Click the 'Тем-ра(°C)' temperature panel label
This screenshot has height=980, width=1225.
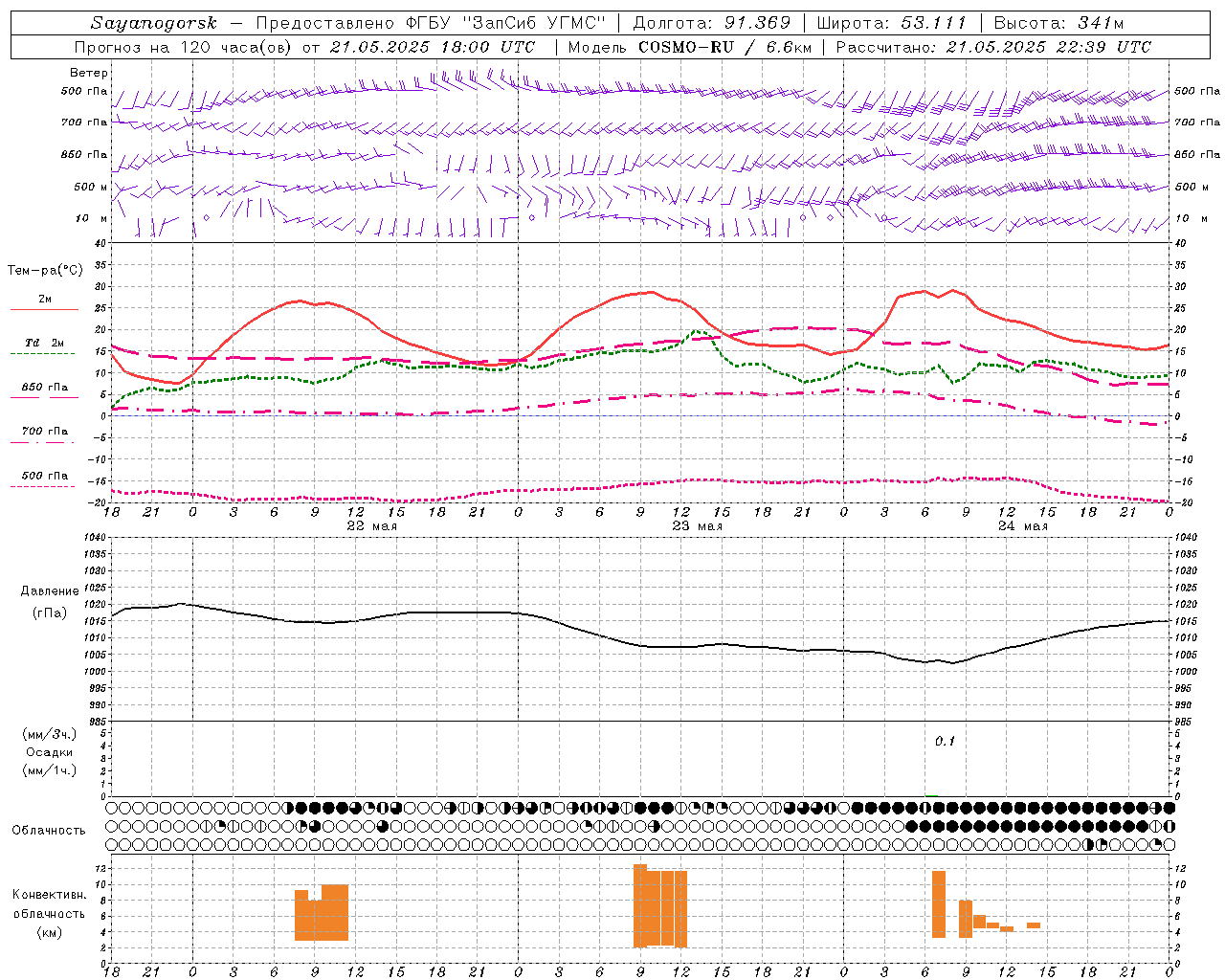pyautogui.click(x=45, y=271)
